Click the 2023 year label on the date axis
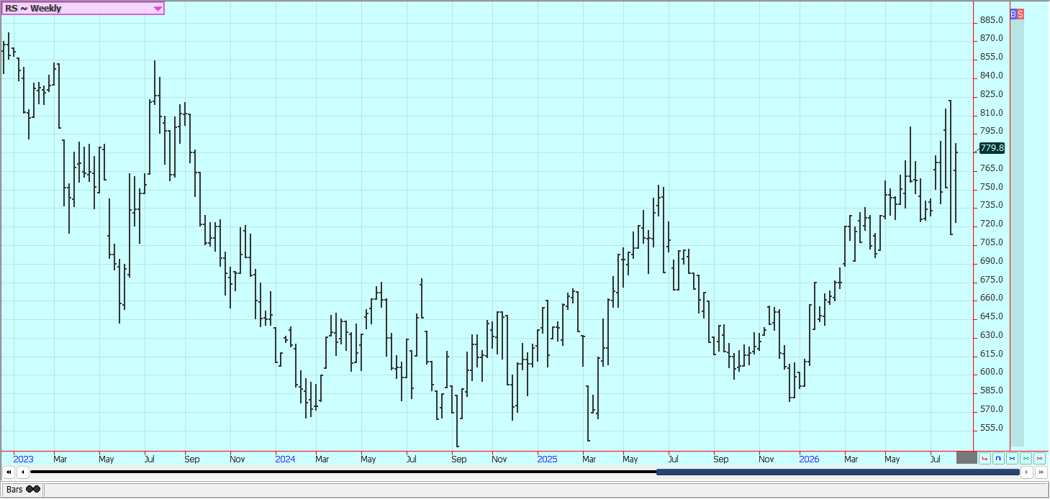This screenshot has height=499, width=1050. 23,459
